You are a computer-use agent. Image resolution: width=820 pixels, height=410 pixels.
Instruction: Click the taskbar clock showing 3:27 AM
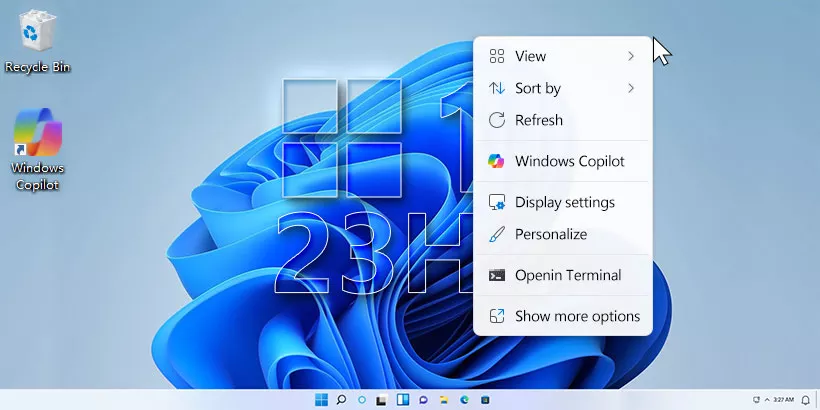point(783,400)
